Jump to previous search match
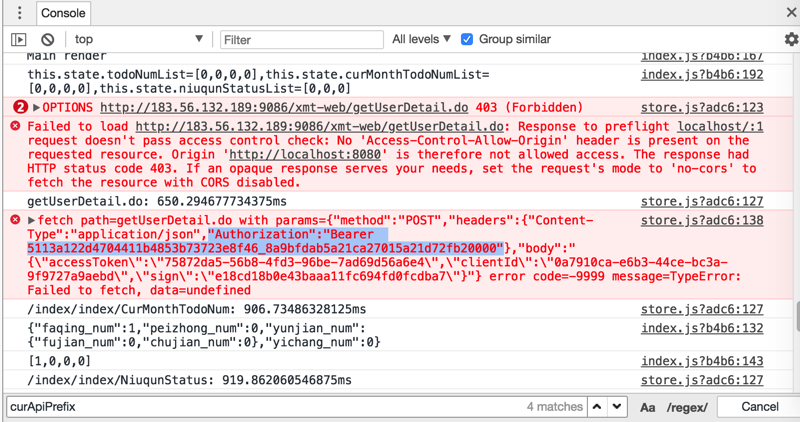This screenshot has width=800, height=422. (x=597, y=407)
